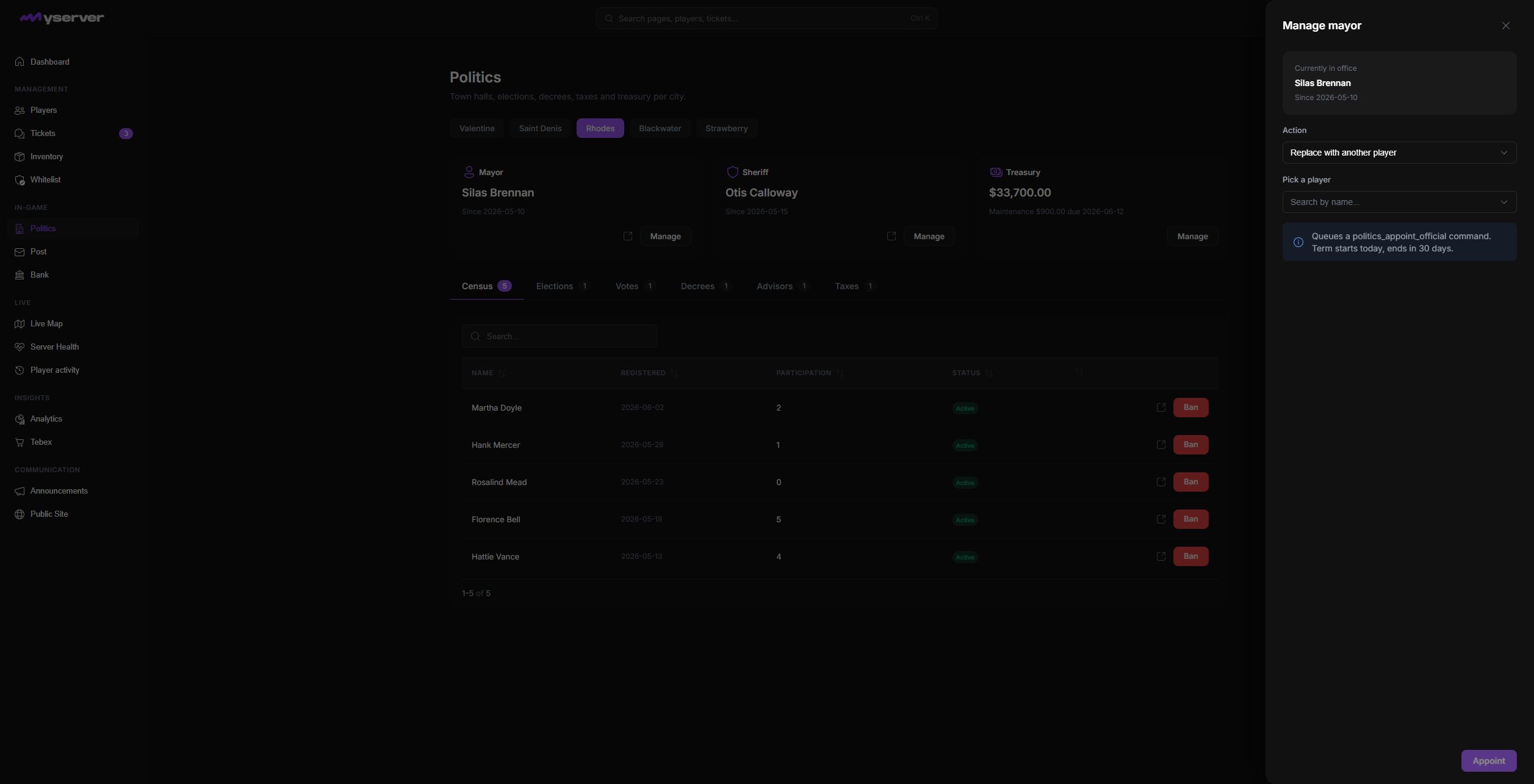Image resolution: width=1534 pixels, height=784 pixels.
Task: Click Manage on the Sheriff card
Action: 929,236
